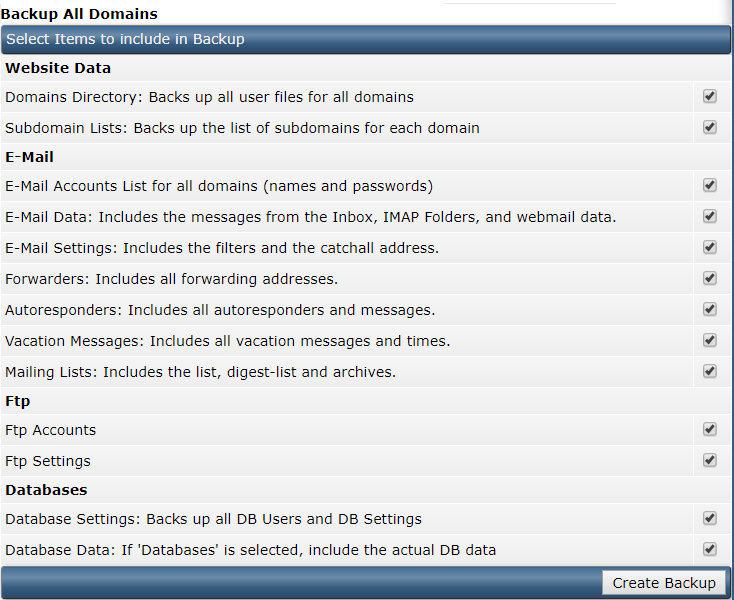Screen dimensions: 734x600
Task: Toggle the Subdomain Lists checkbox
Action: pos(710,127)
